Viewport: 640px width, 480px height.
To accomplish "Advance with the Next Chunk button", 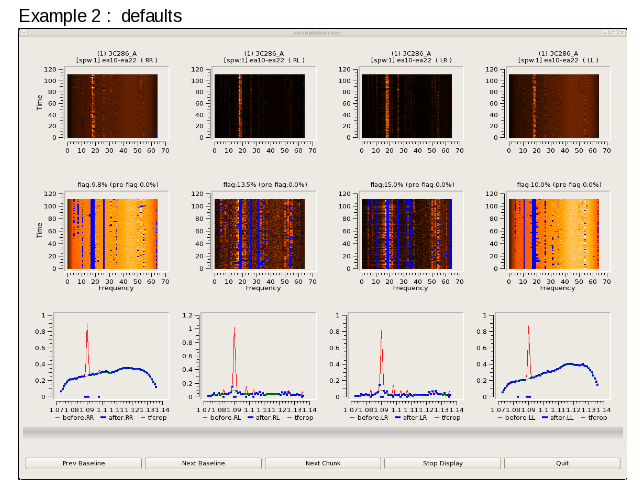I will [323, 463].
